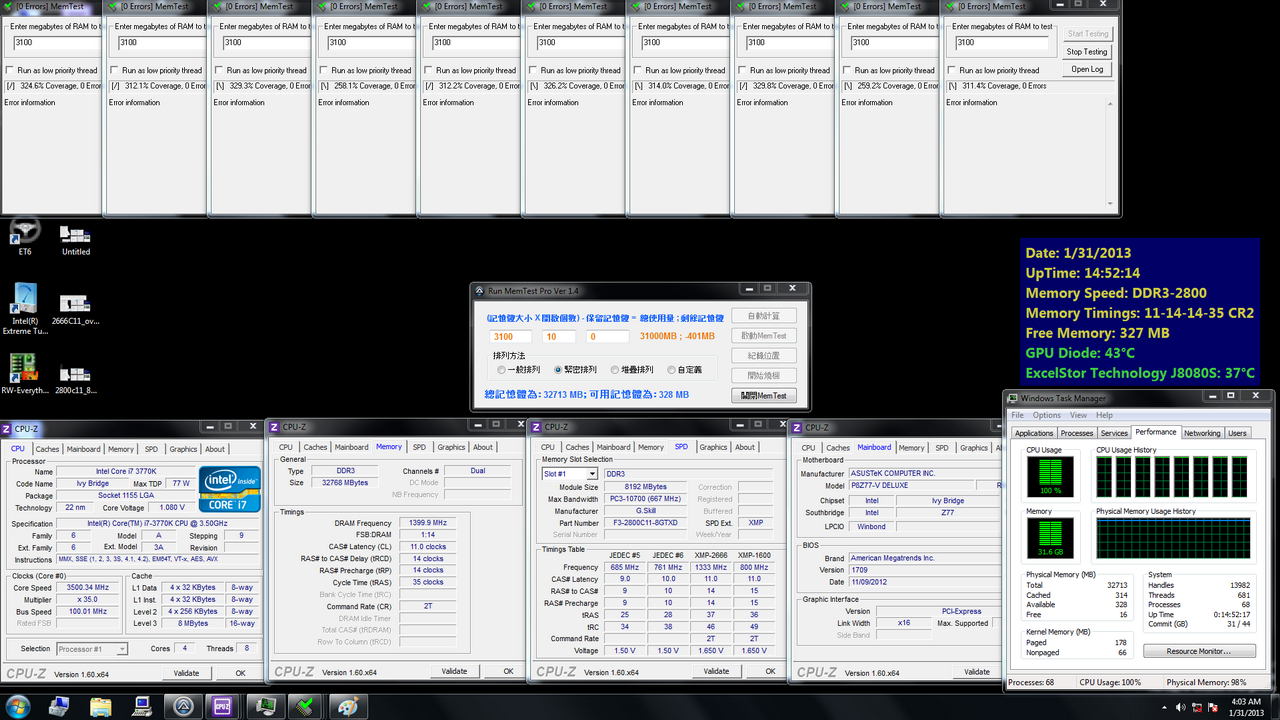Switch to Graphics tab in CPU-Z SPD window
This screenshot has width=1280, height=720.
[x=713, y=447]
